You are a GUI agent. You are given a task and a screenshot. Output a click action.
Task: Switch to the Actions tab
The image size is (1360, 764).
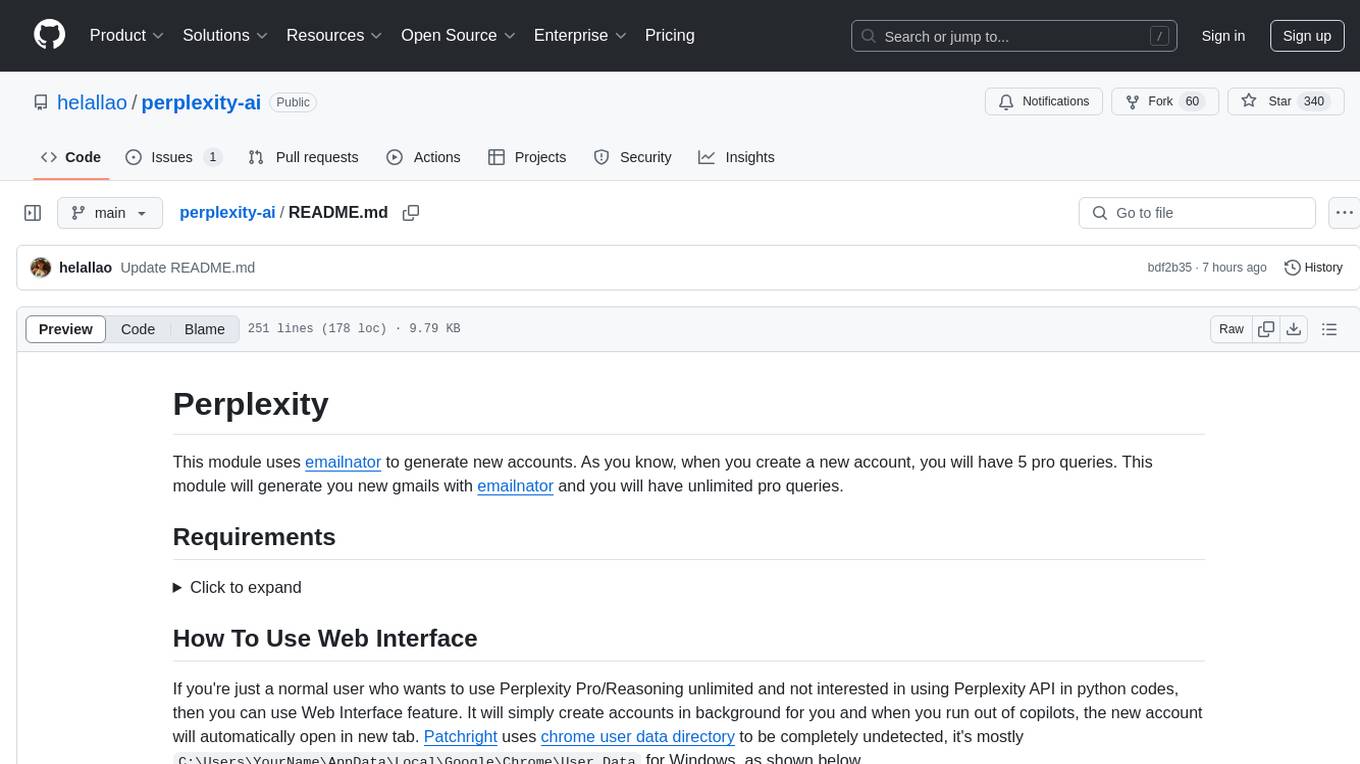click(x=424, y=157)
